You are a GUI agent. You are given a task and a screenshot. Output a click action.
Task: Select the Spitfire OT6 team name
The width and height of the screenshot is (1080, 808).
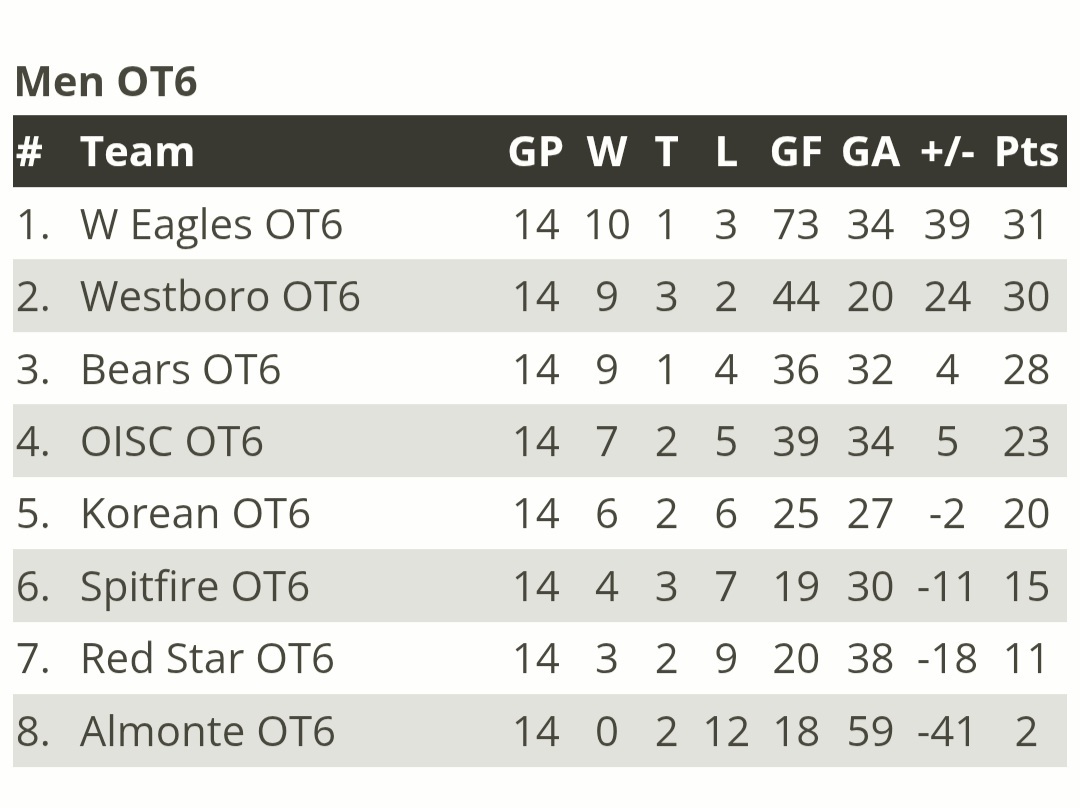tap(194, 586)
